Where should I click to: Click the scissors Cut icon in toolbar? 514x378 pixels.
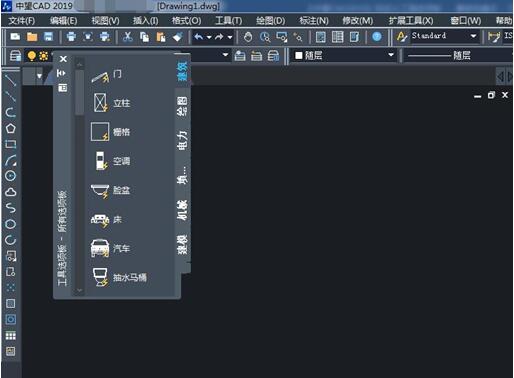(127, 37)
